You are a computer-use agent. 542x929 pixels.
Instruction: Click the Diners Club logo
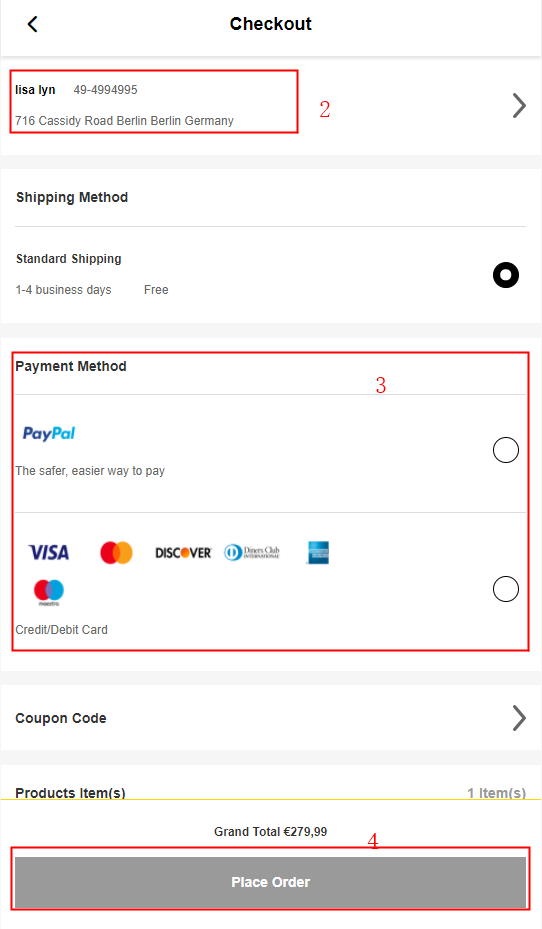click(252, 553)
